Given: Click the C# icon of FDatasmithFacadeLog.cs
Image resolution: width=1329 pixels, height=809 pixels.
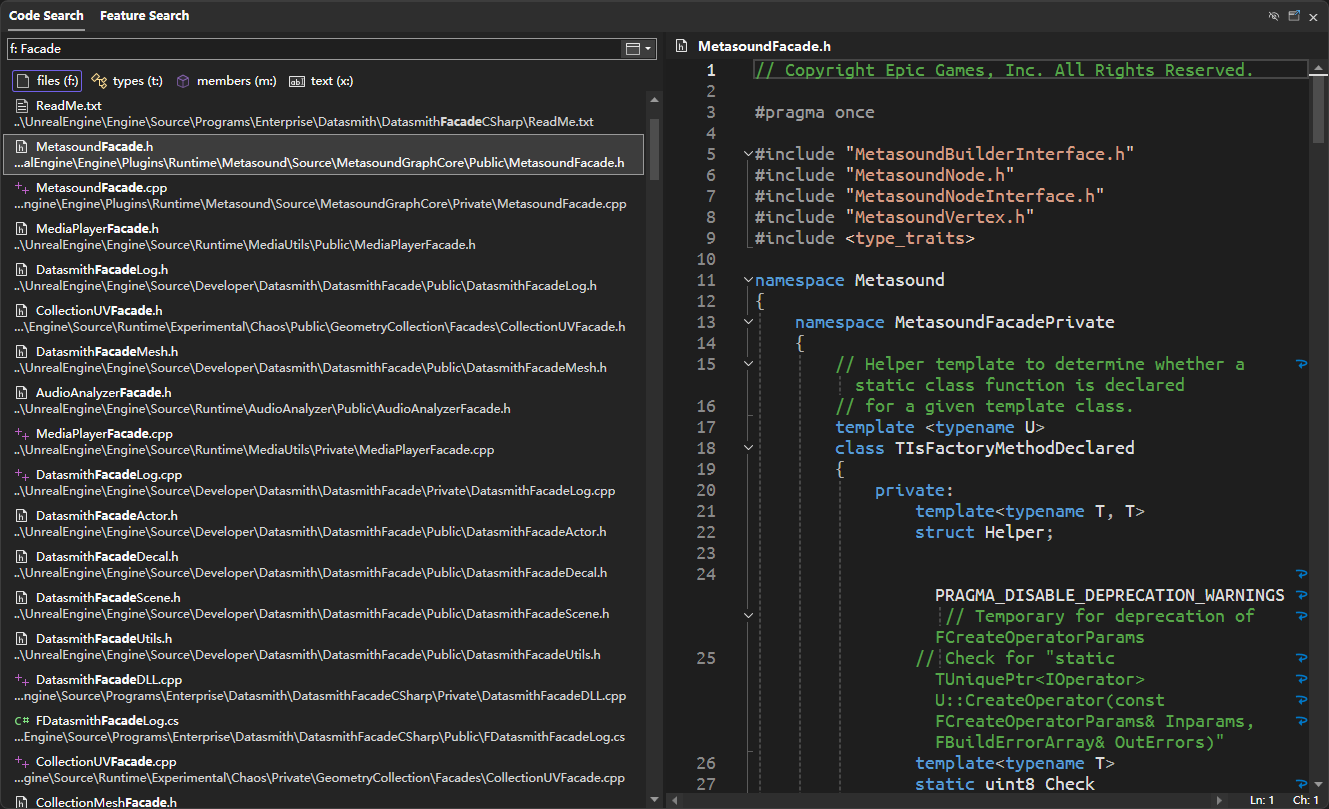Looking at the screenshot, I should point(21,720).
